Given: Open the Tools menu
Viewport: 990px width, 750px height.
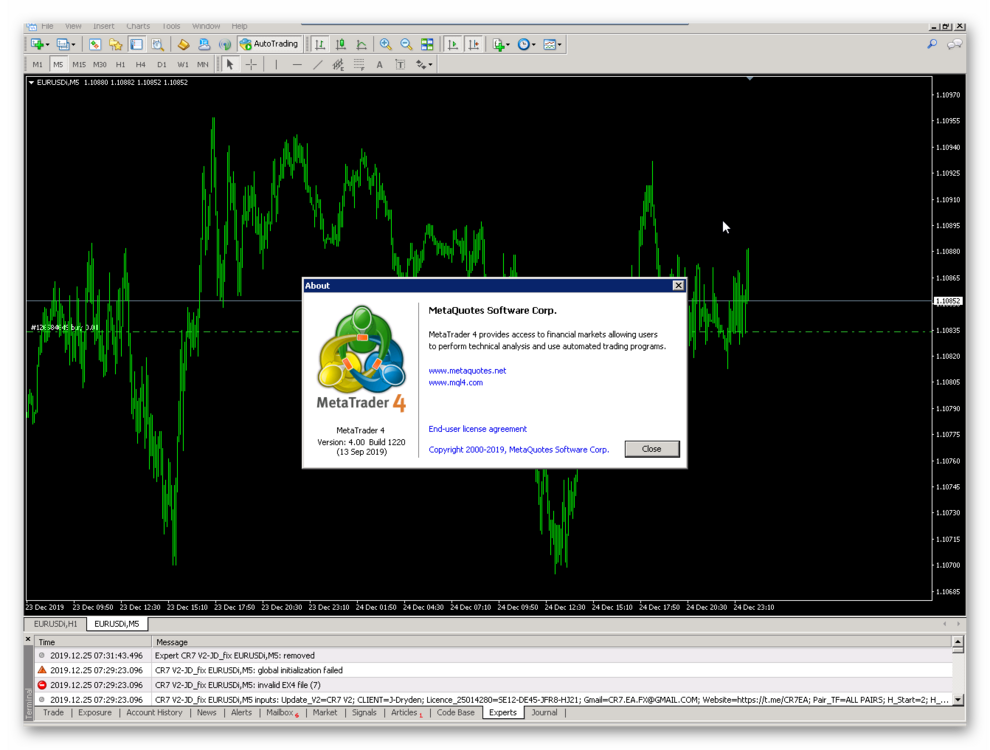Looking at the screenshot, I should click(x=171, y=26).
